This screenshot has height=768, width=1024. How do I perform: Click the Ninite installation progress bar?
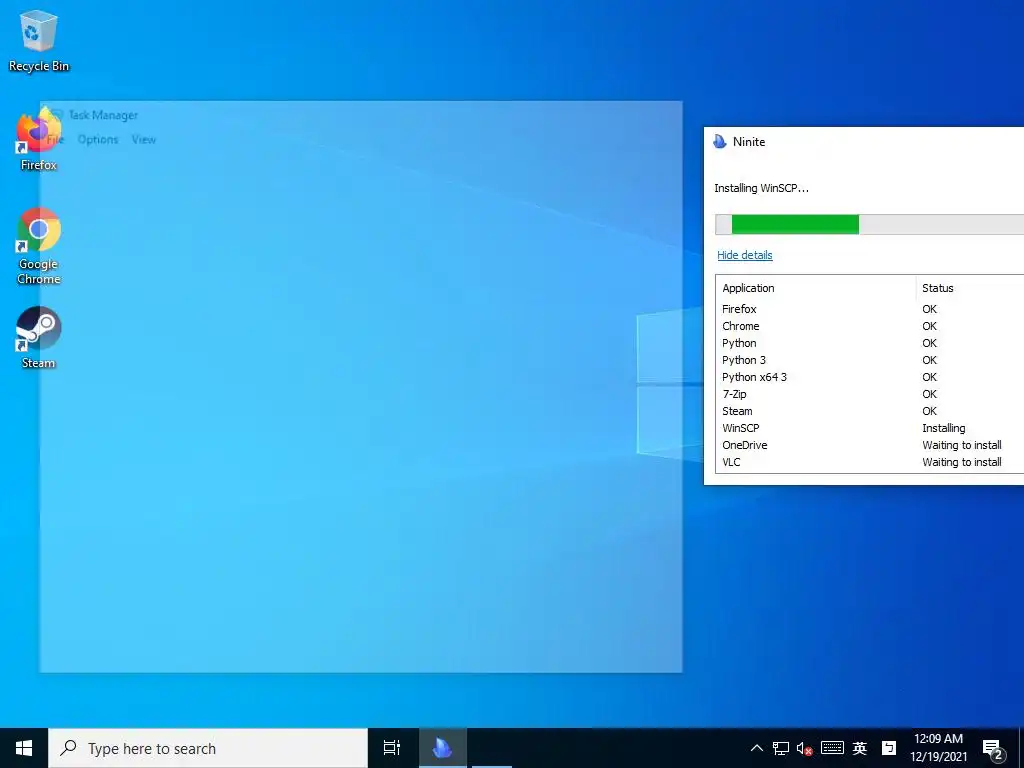pyautogui.click(x=869, y=224)
